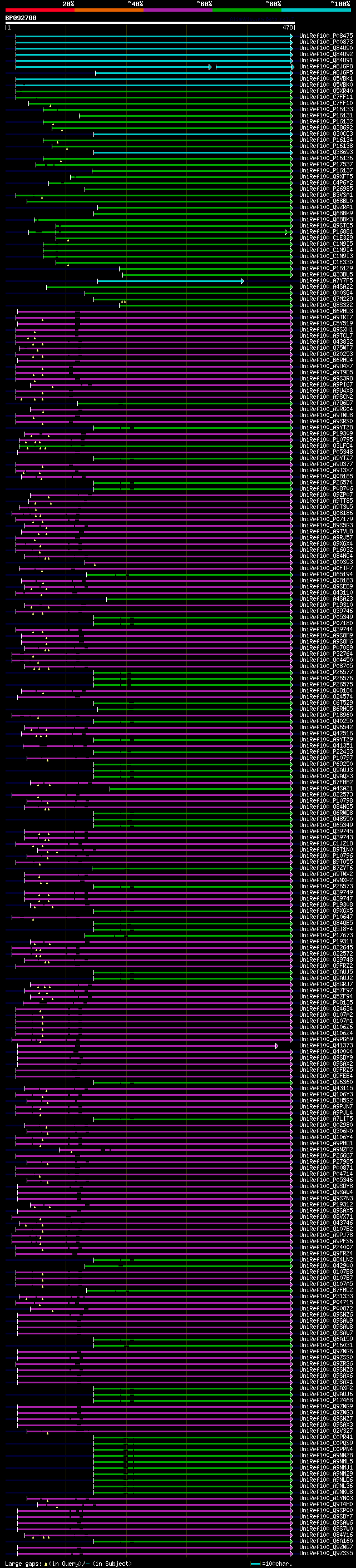Screen dimensions: 356x1568
Task: Select the UniRef100_P16881 entry
Action: coord(325,232)
